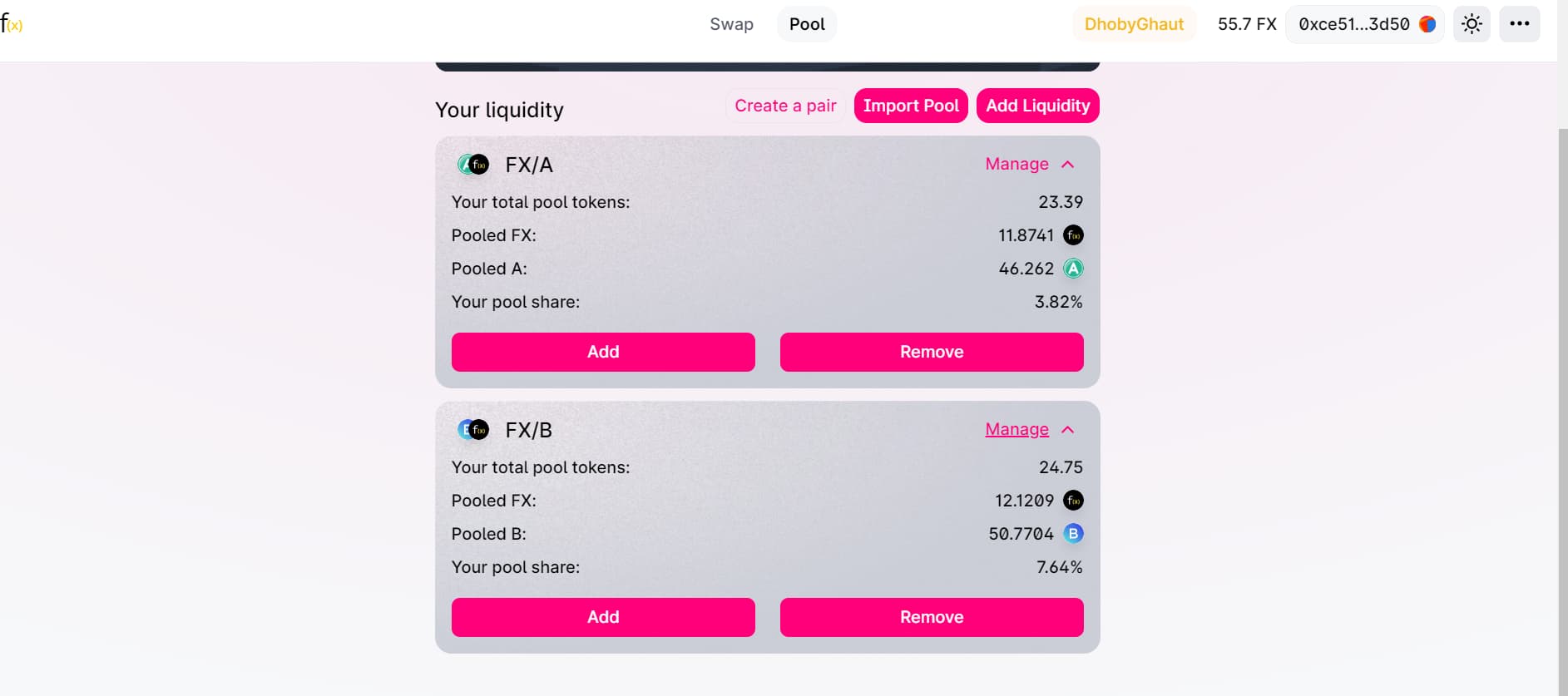The image size is (1568, 696).
Task: Click the wallet avatar icon beside 0xce51...3d50
Action: 1427,24
